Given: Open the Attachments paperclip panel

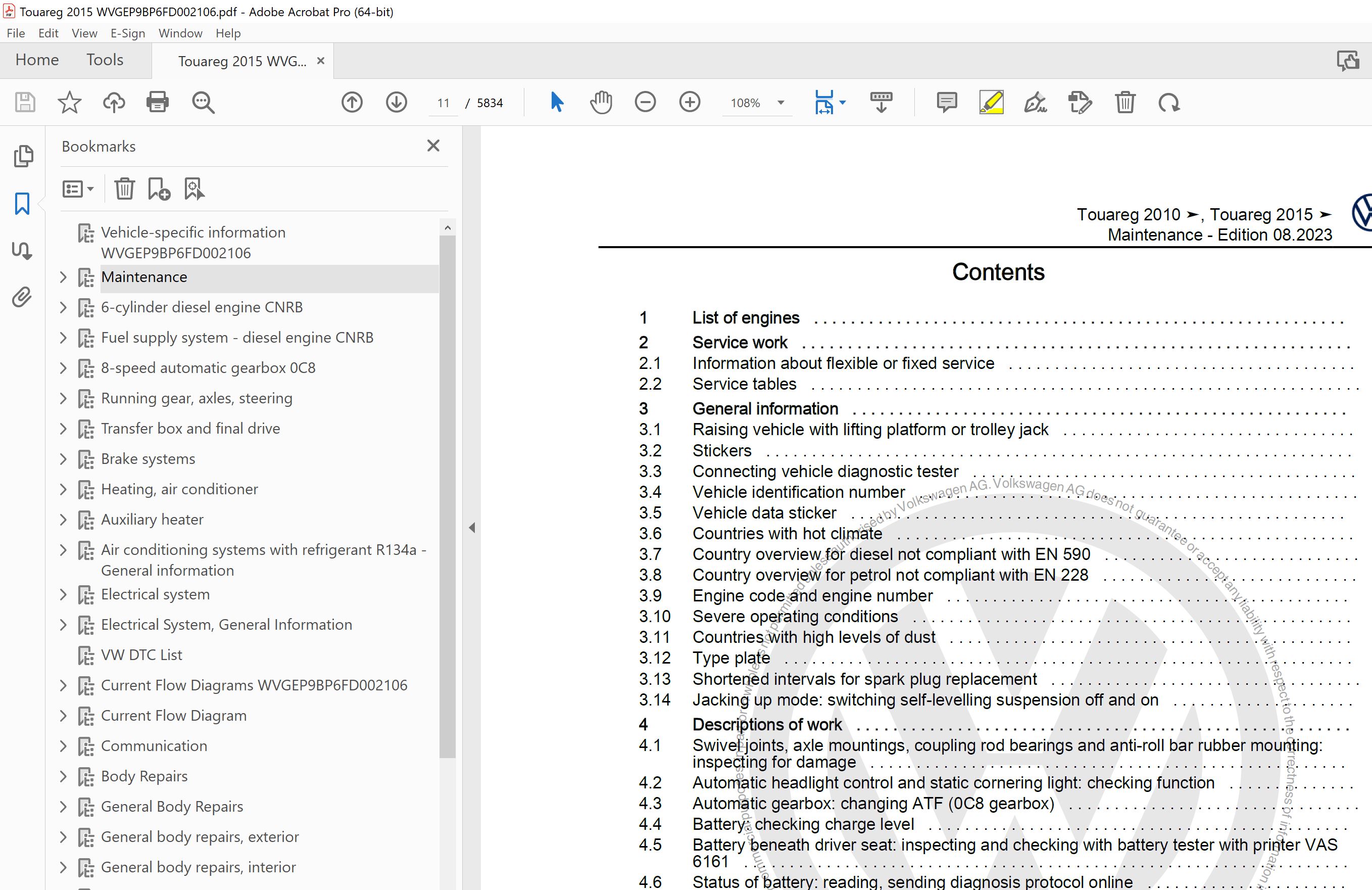Looking at the screenshot, I should (22, 297).
